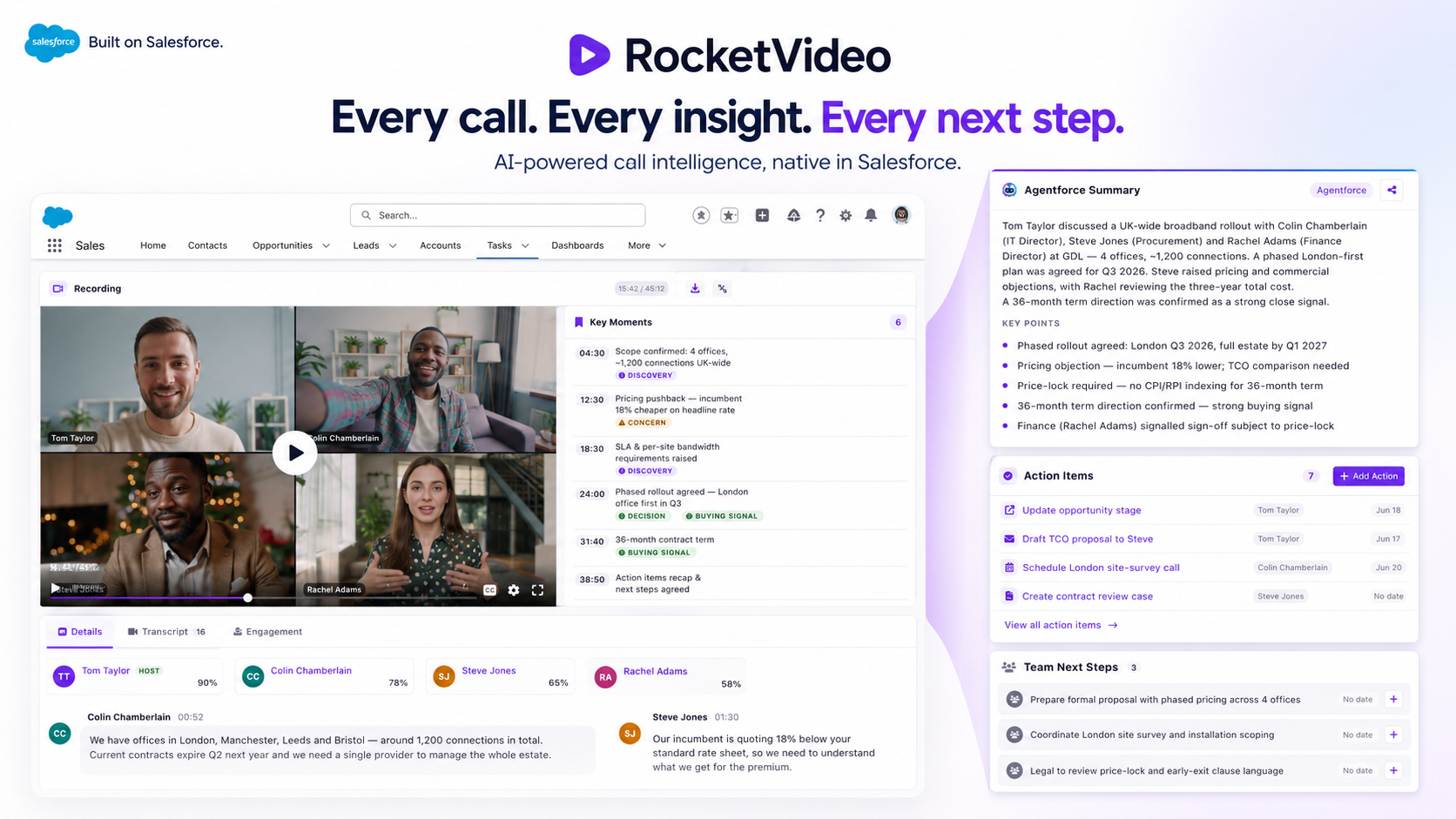1456x819 pixels.
Task: Click the Rachel Adams video tile
Action: point(426,529)
